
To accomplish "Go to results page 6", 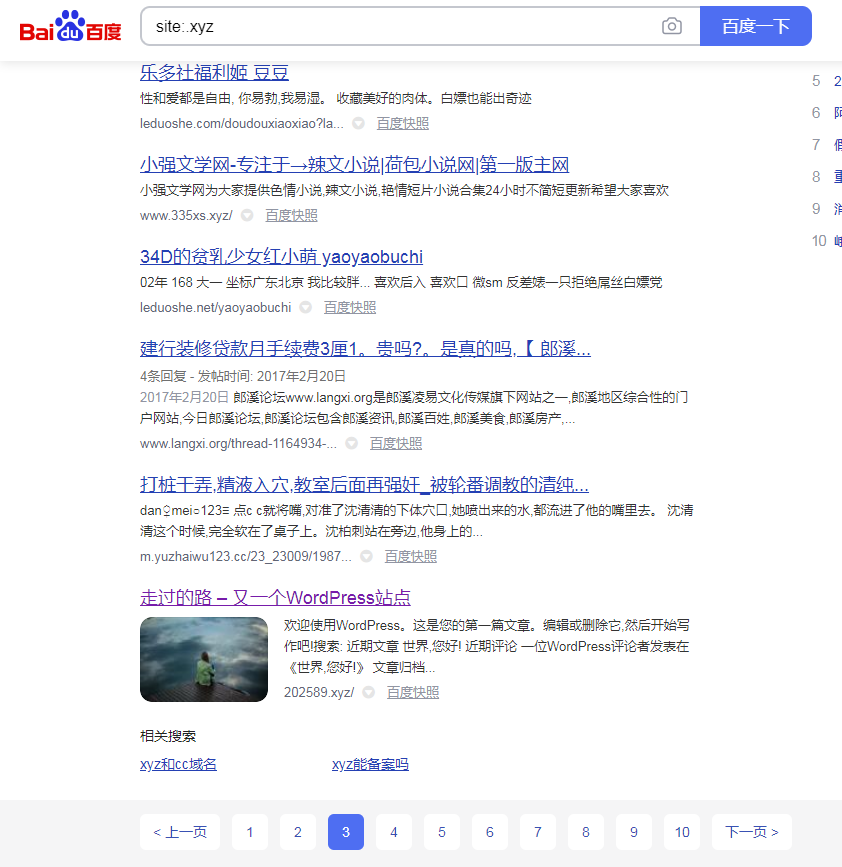I will click(490, 832).
